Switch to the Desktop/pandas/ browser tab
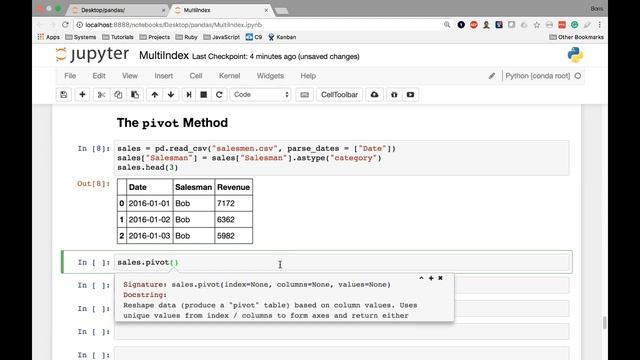640x360 pixels. point(118,10)
